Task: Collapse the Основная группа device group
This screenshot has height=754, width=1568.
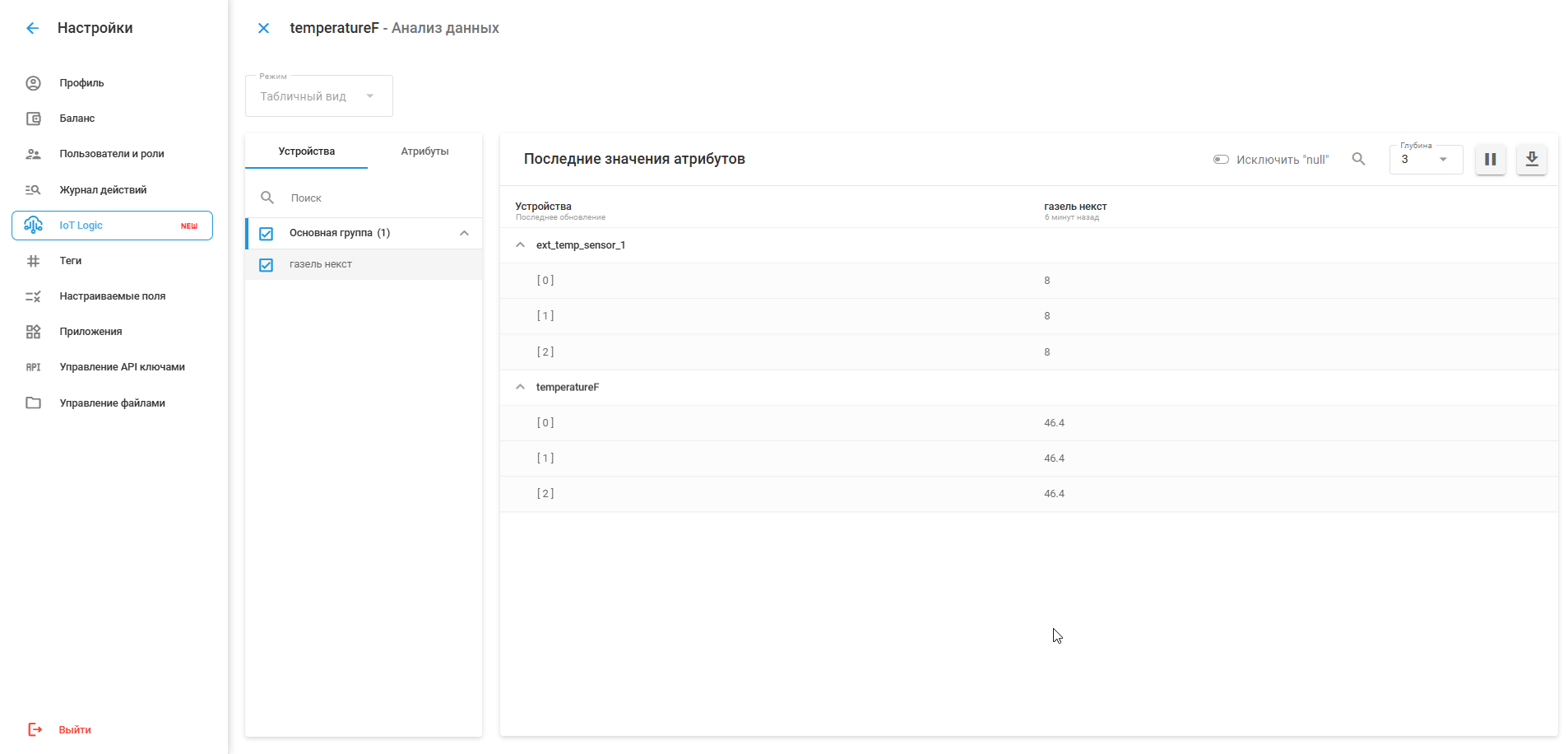Action: [464, 234]
